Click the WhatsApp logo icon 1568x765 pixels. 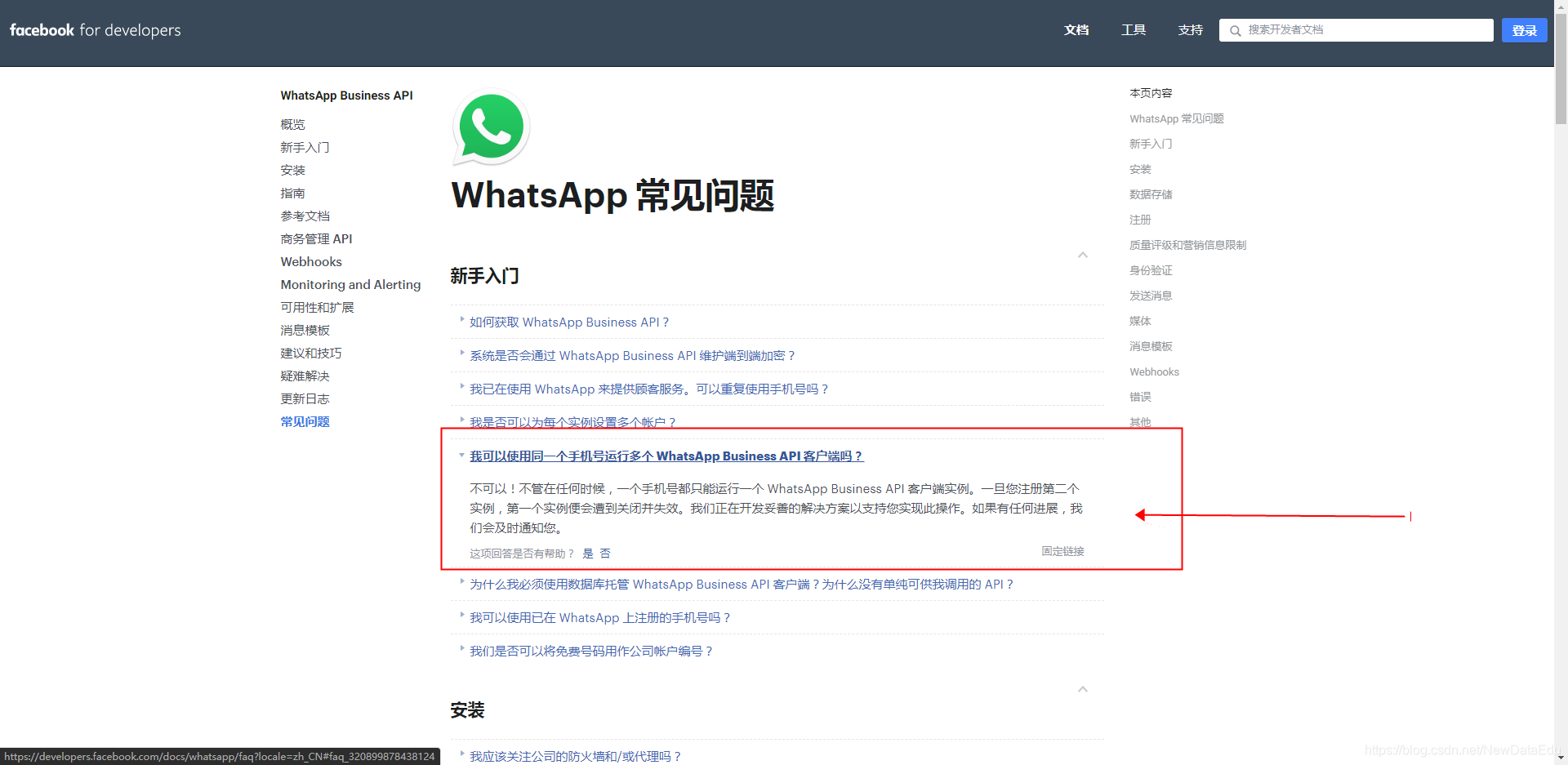click(x=491, y=127)
